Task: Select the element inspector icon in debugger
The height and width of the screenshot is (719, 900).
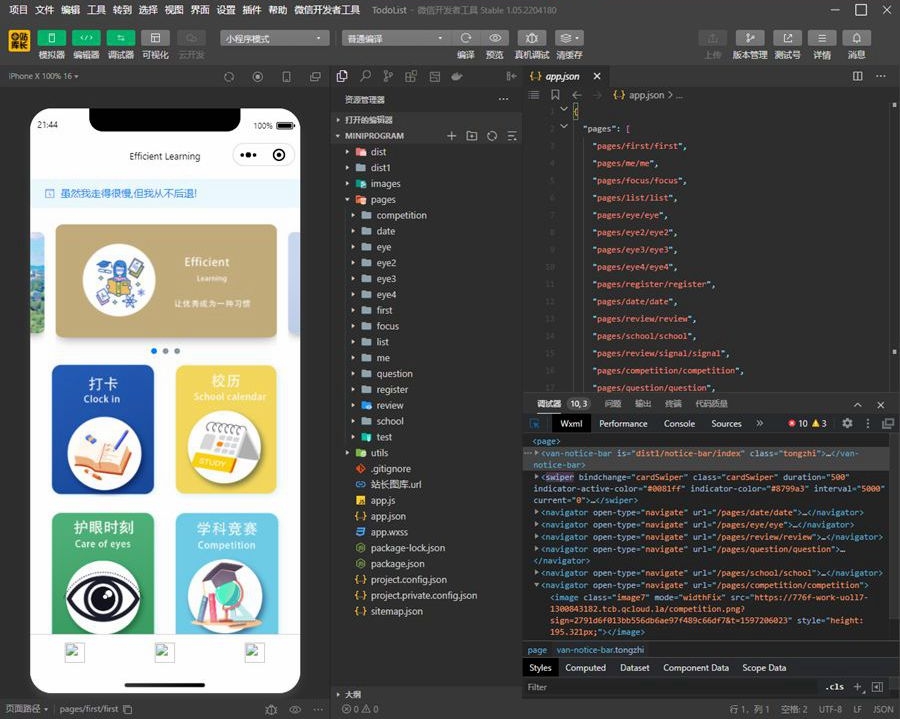Action: click(x=535, y=424)
